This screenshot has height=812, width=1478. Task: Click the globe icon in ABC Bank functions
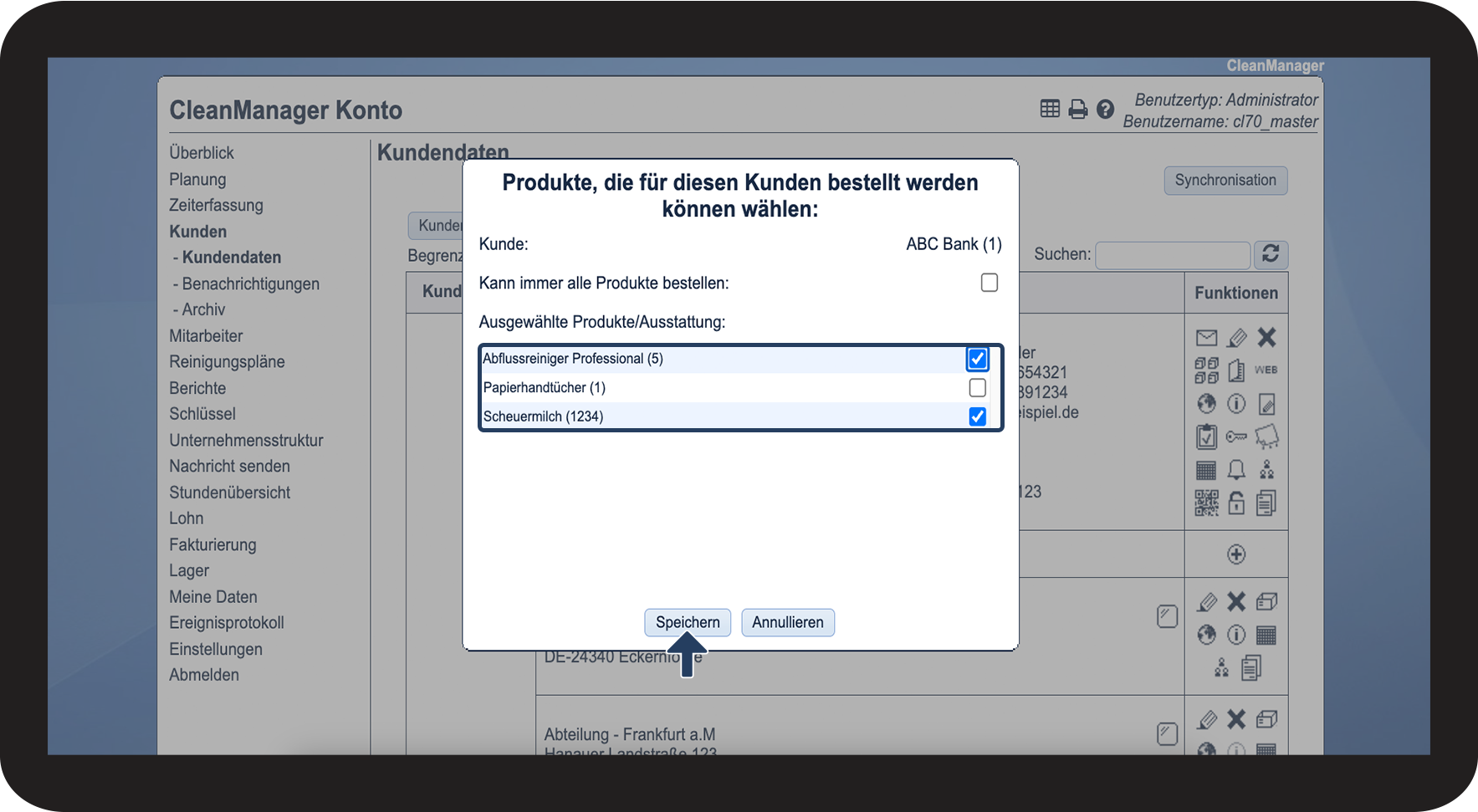(1206, 404)
